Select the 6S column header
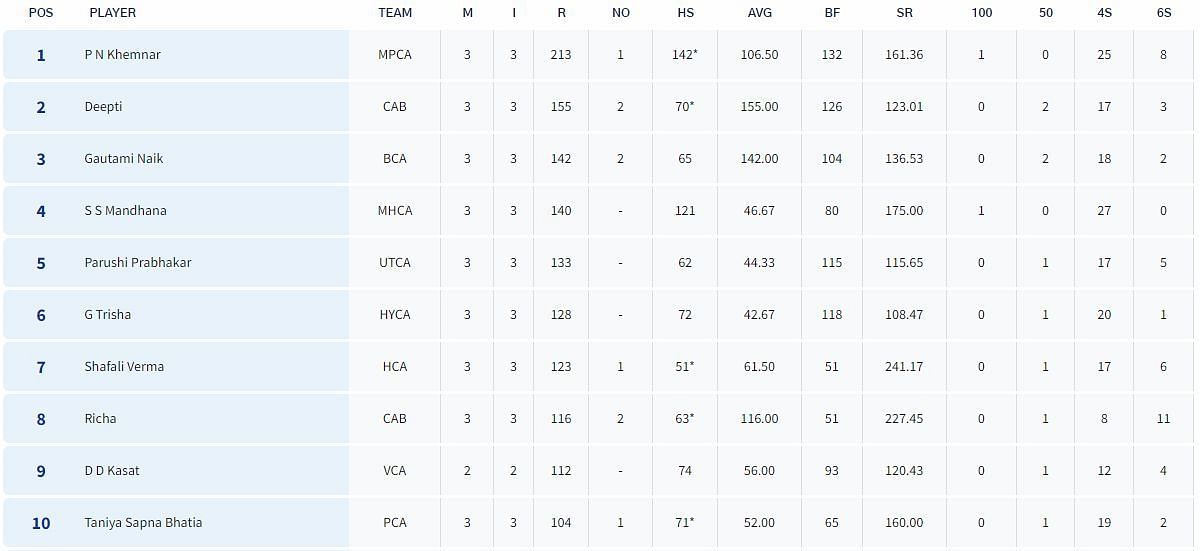1200x551 pixels. 1163,13
